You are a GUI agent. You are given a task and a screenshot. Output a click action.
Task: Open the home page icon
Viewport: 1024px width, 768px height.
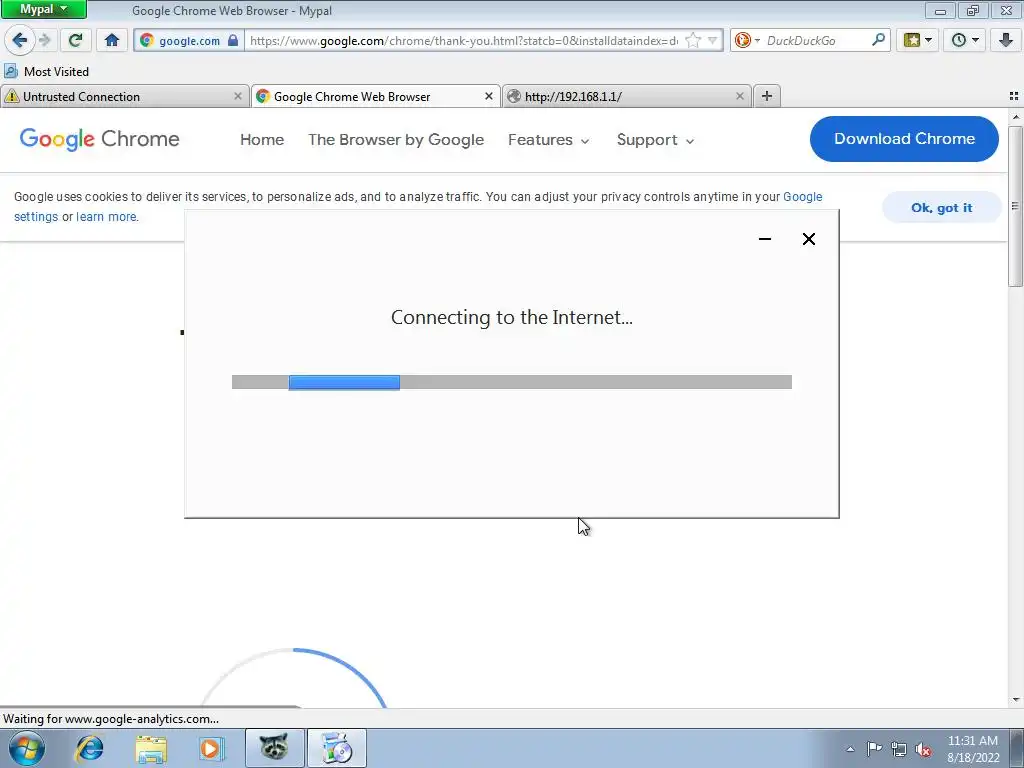[112, 40]
